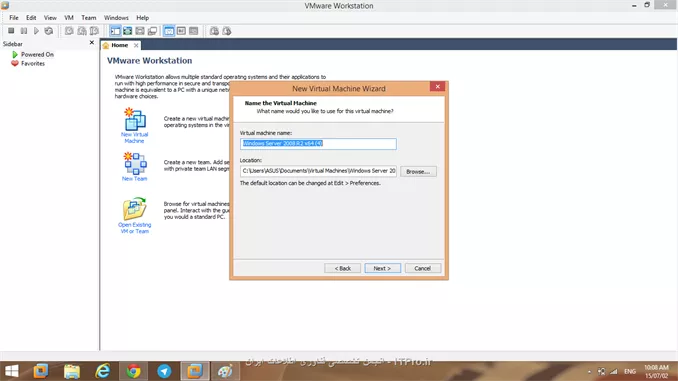Click the Capture Movie toolbar icon
678x381 pixels.
point(227,31)
